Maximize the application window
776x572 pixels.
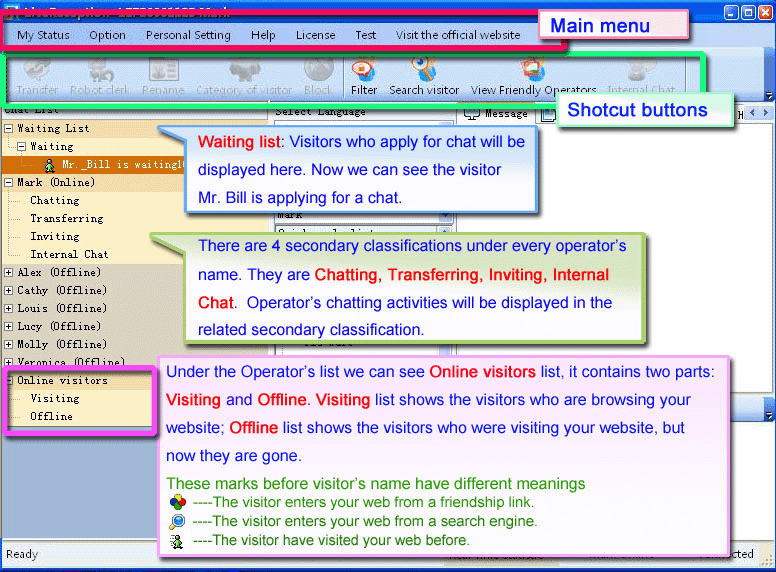(x=749, y=12)
